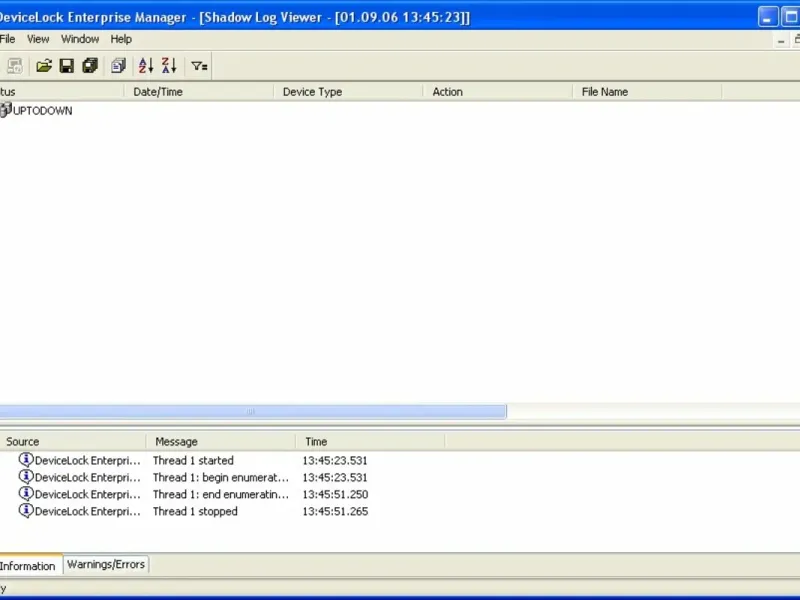Click the save-all stacked disks icon

[90, 66]
